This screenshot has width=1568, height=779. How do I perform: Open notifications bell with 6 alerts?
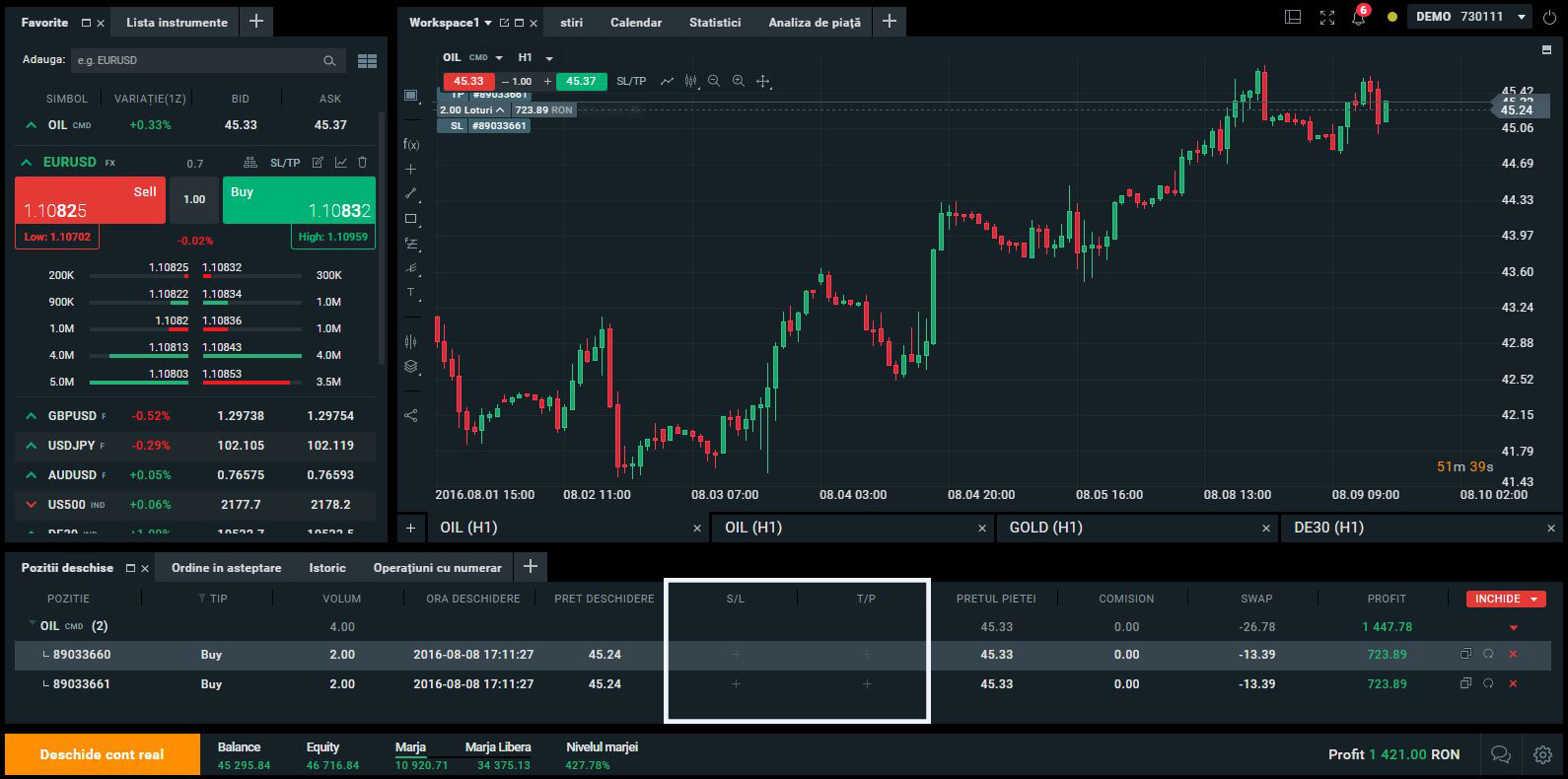click(x=1359, y=18)
